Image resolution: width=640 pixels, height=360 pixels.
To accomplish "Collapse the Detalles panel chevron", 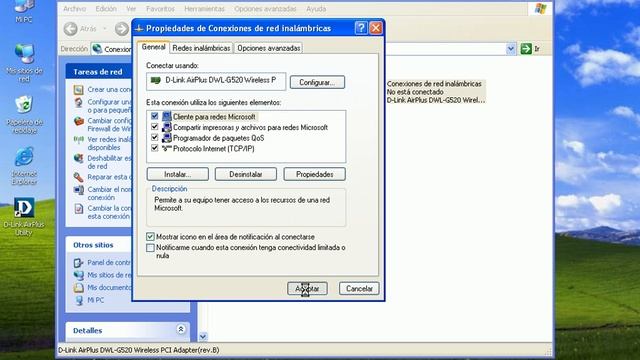I will tap(181, 329).
